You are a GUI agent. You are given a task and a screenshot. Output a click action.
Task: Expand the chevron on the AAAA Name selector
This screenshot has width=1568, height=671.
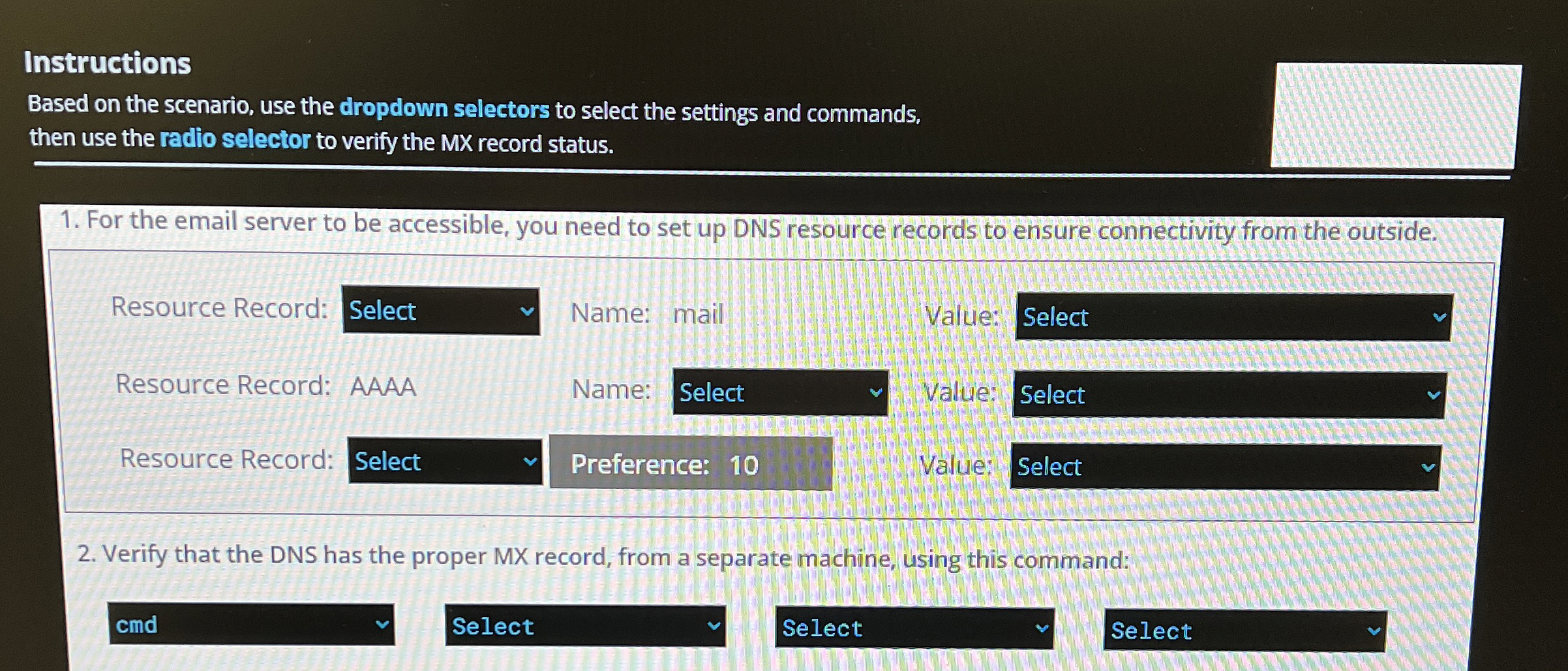pyautogui.click(x=876, y=392)
